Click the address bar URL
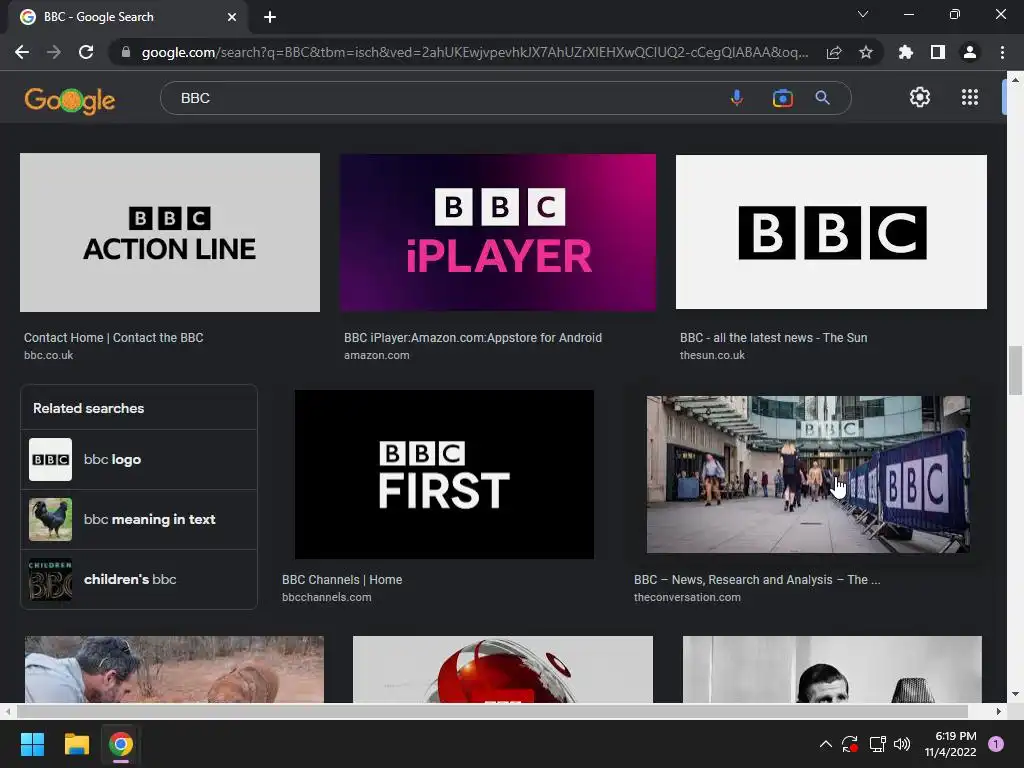Image resolution: width=1024 pixels, height=768 pixels. (475, 52)
